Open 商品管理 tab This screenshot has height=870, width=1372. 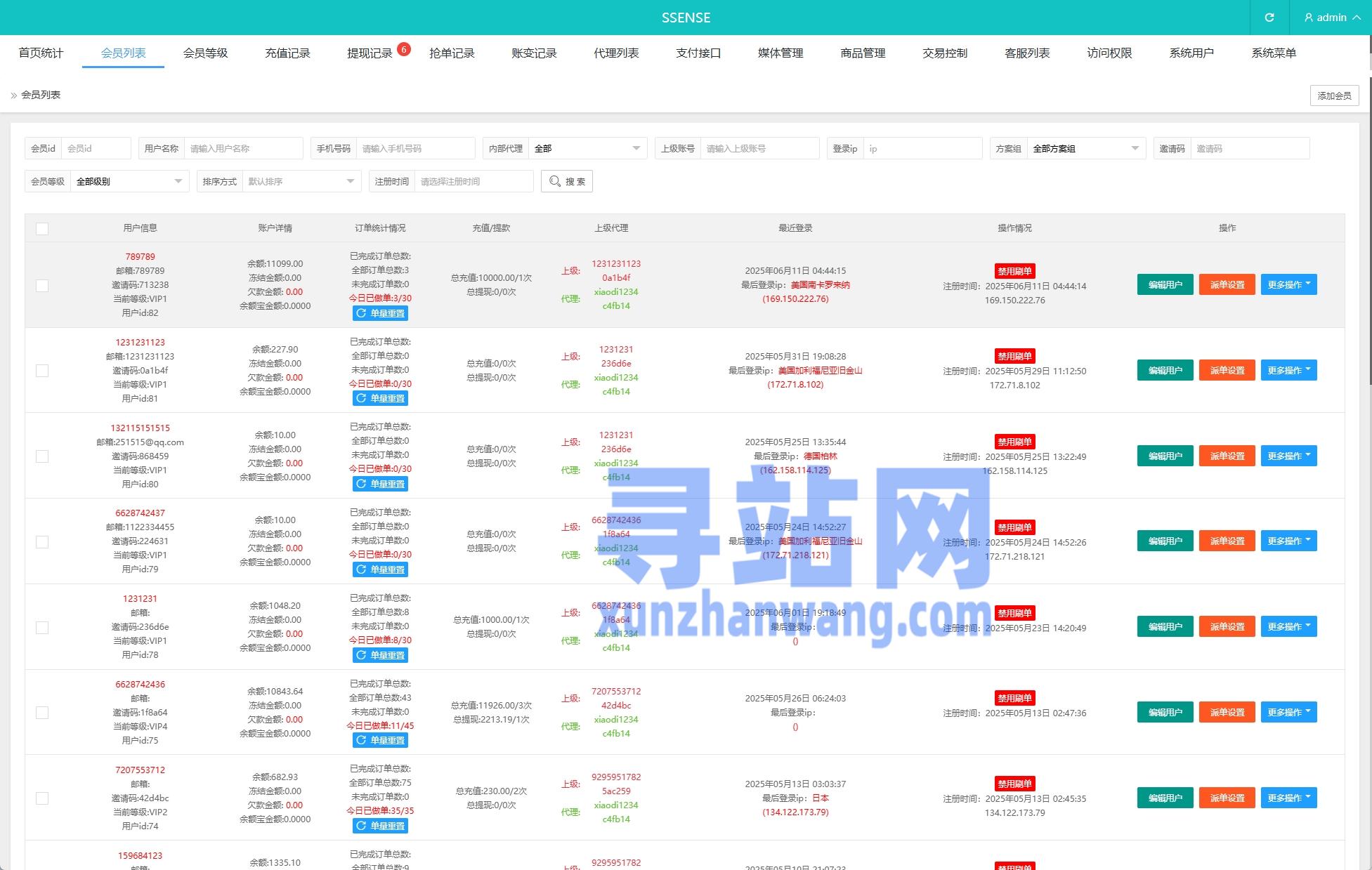[x=863, y=53]
